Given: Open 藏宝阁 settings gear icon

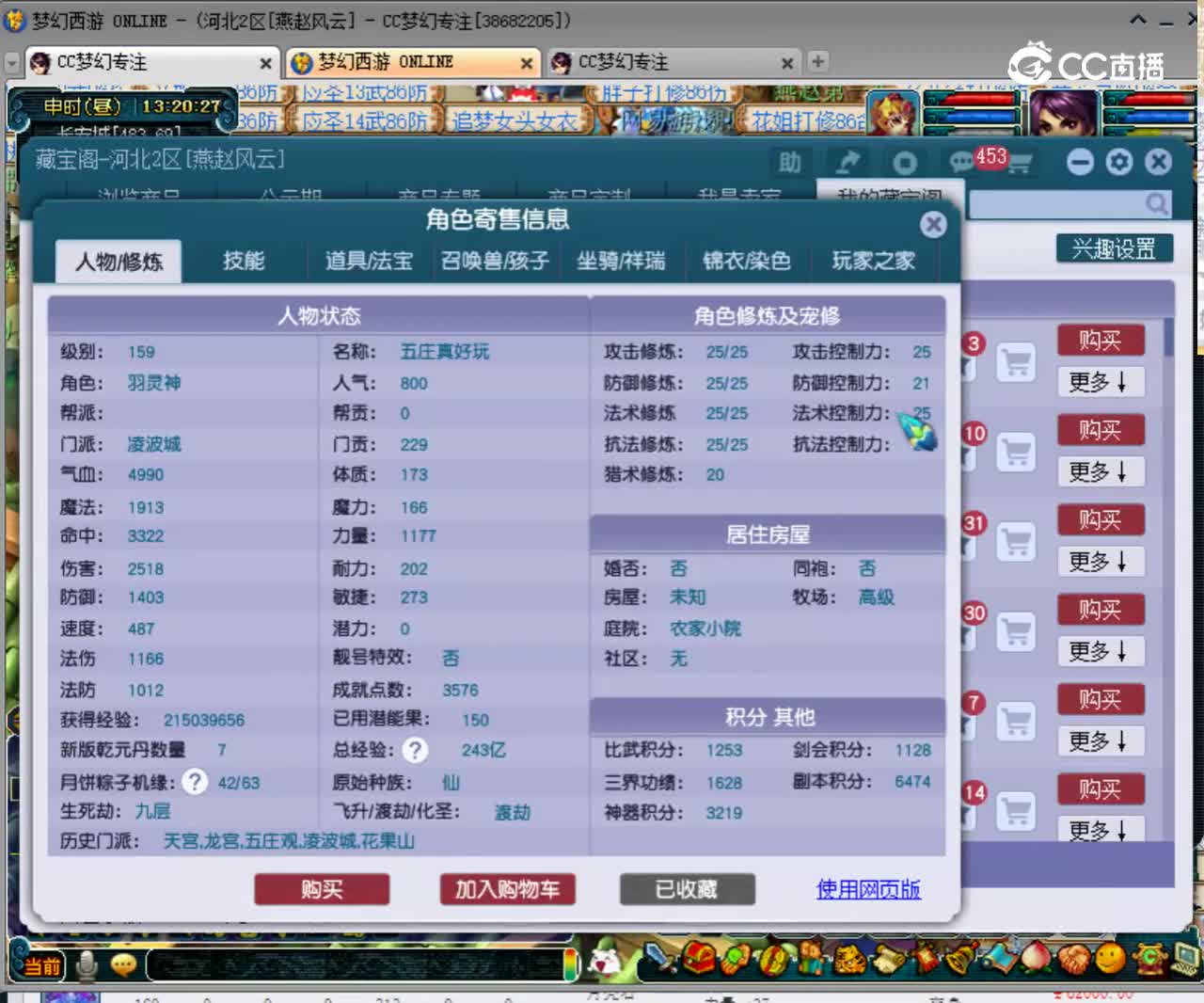Looking at the screenshot, I should (x=1119, y=162).
